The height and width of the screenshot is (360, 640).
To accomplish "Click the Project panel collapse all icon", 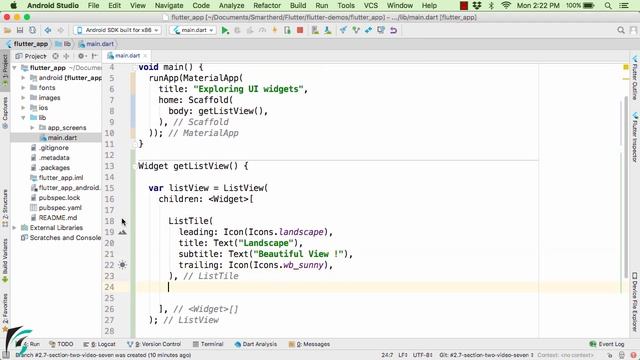I will [66, 56].
